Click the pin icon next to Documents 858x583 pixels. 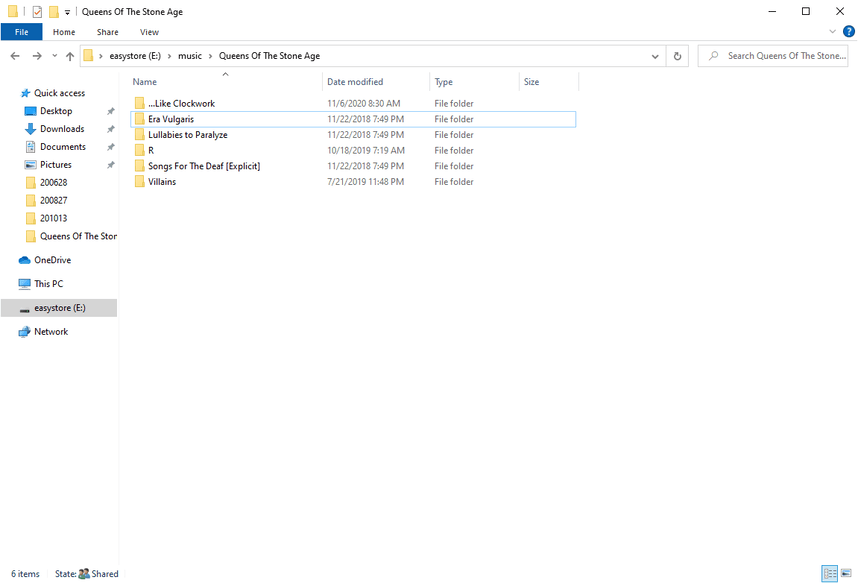(111, 147)
